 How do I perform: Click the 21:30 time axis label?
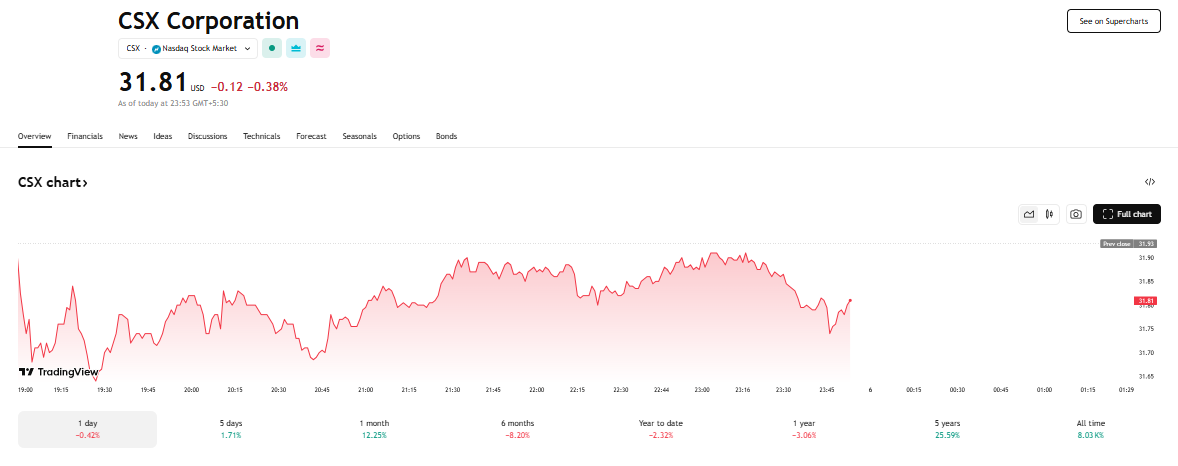[452, 390]
